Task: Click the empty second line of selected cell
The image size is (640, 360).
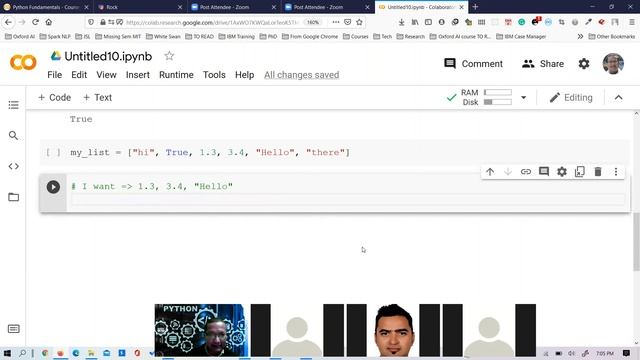Action: pos(348,199)
